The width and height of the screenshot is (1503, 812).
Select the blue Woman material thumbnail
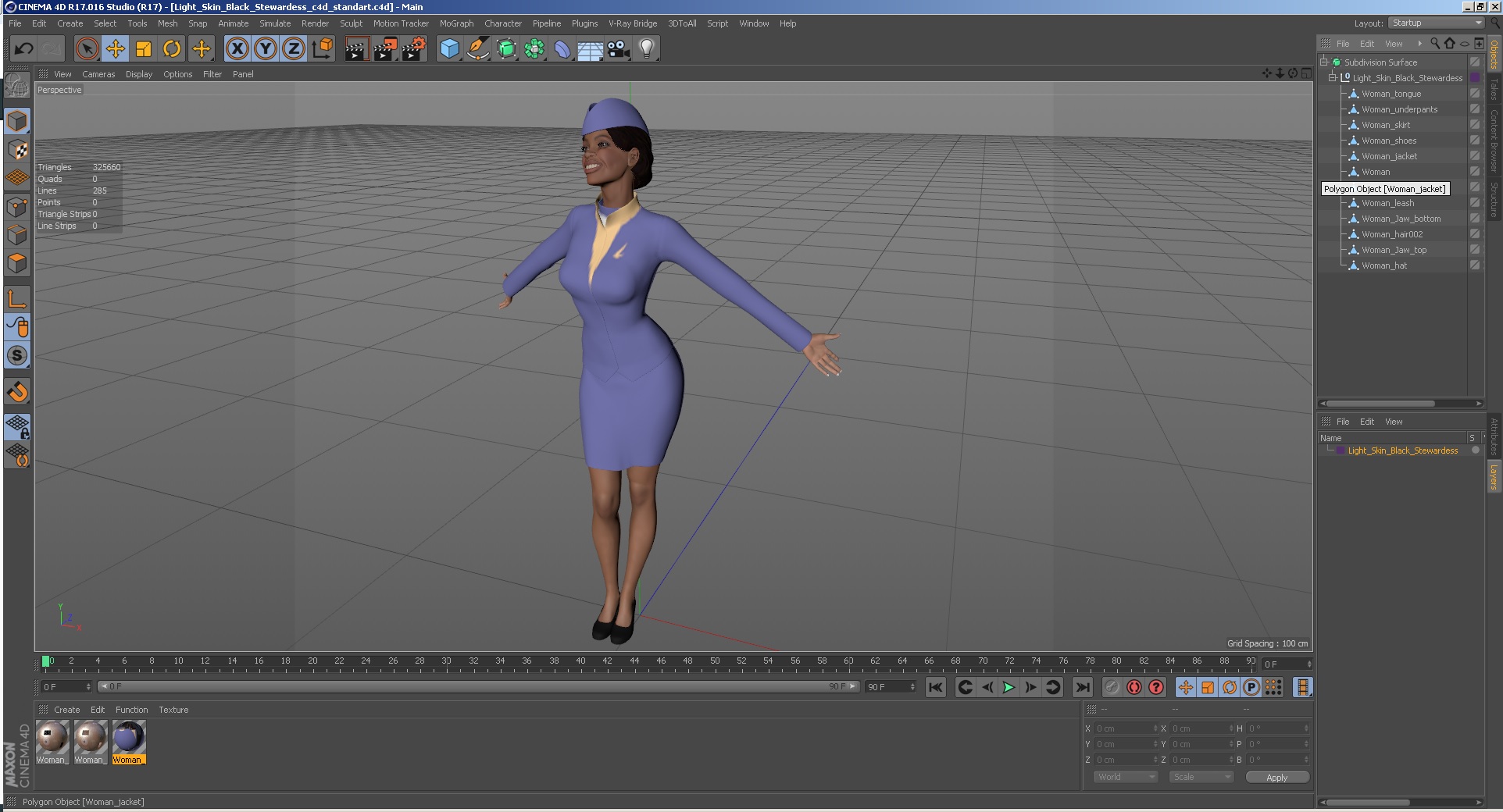[x=128, y=743]
